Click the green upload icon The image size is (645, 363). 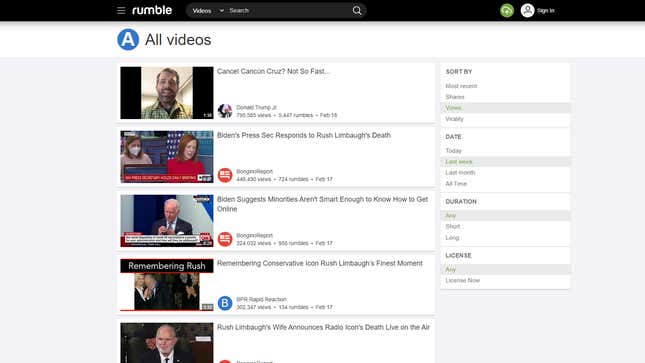coord(507,10)
